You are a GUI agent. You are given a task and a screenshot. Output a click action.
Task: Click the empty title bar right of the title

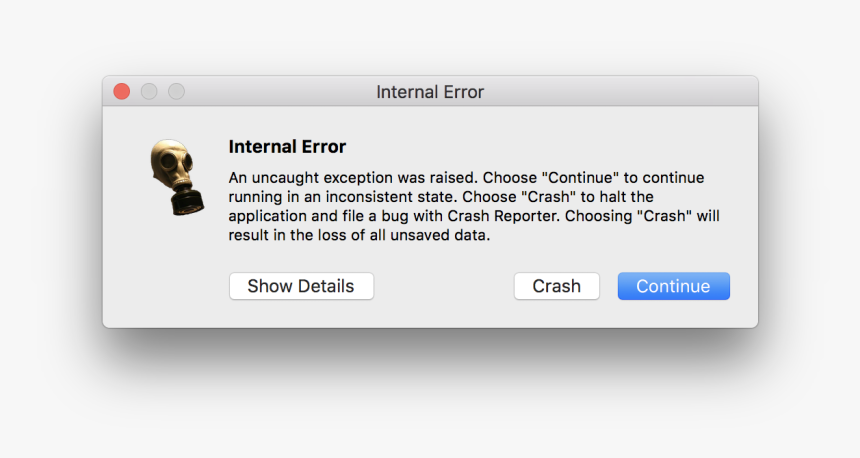click(x=620, y=92)
